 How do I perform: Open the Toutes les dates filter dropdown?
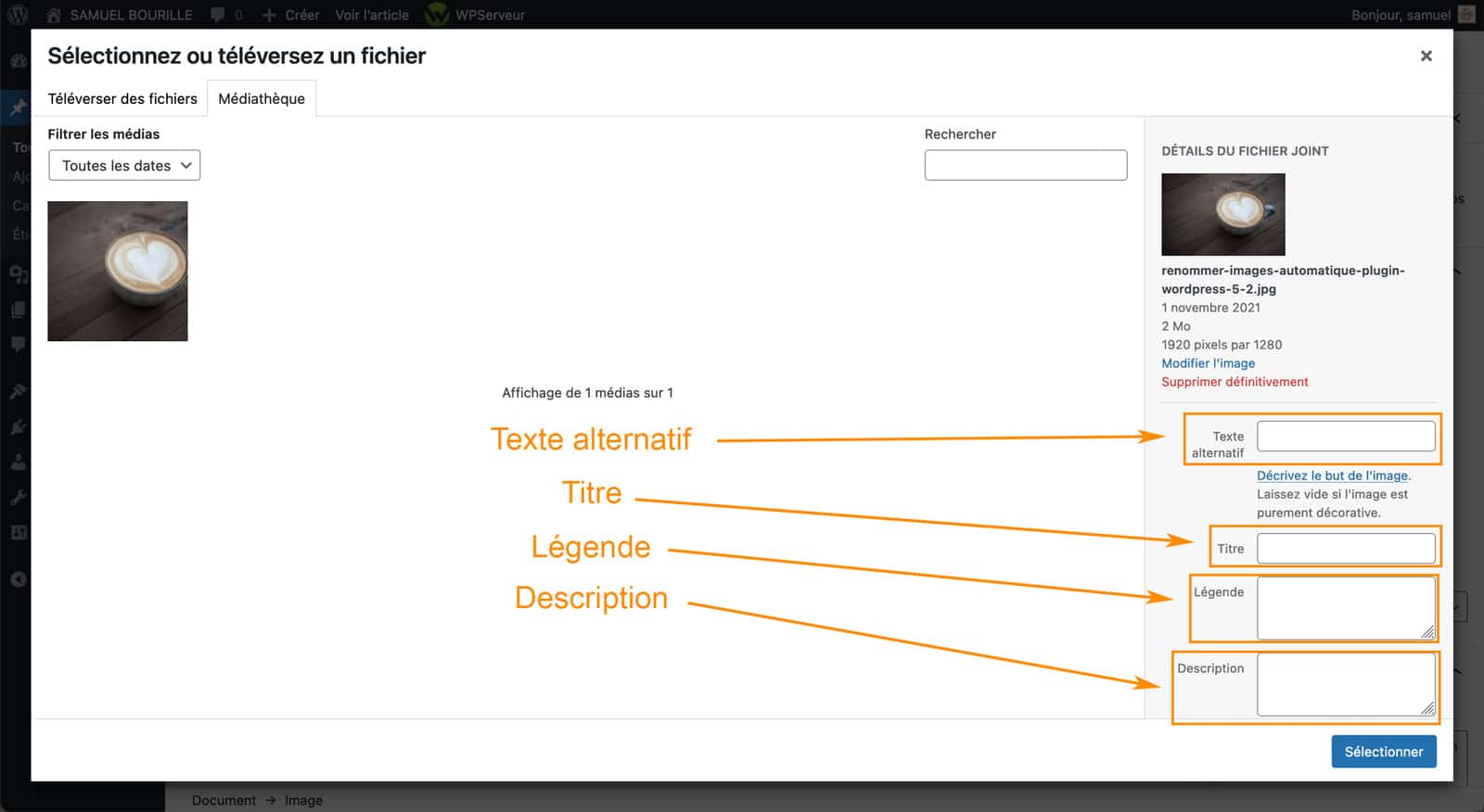(124, 166)
